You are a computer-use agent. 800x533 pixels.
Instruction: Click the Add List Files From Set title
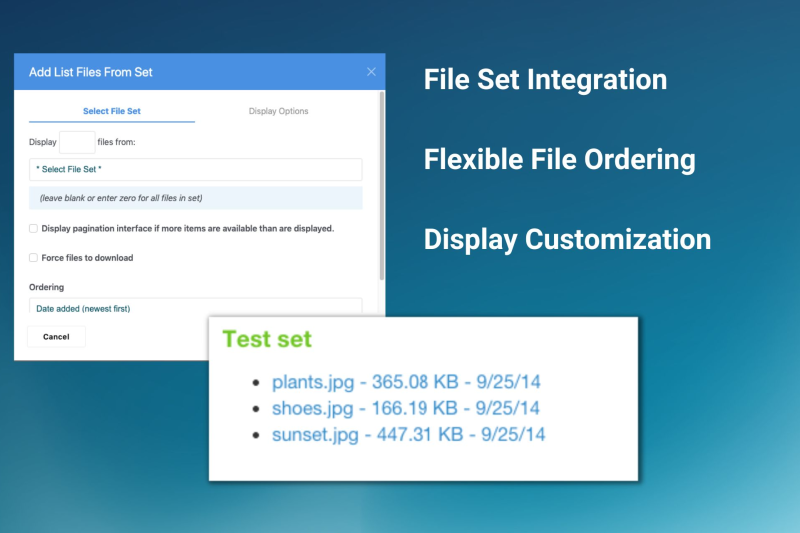pyautogui.click(x=91, y=72)
